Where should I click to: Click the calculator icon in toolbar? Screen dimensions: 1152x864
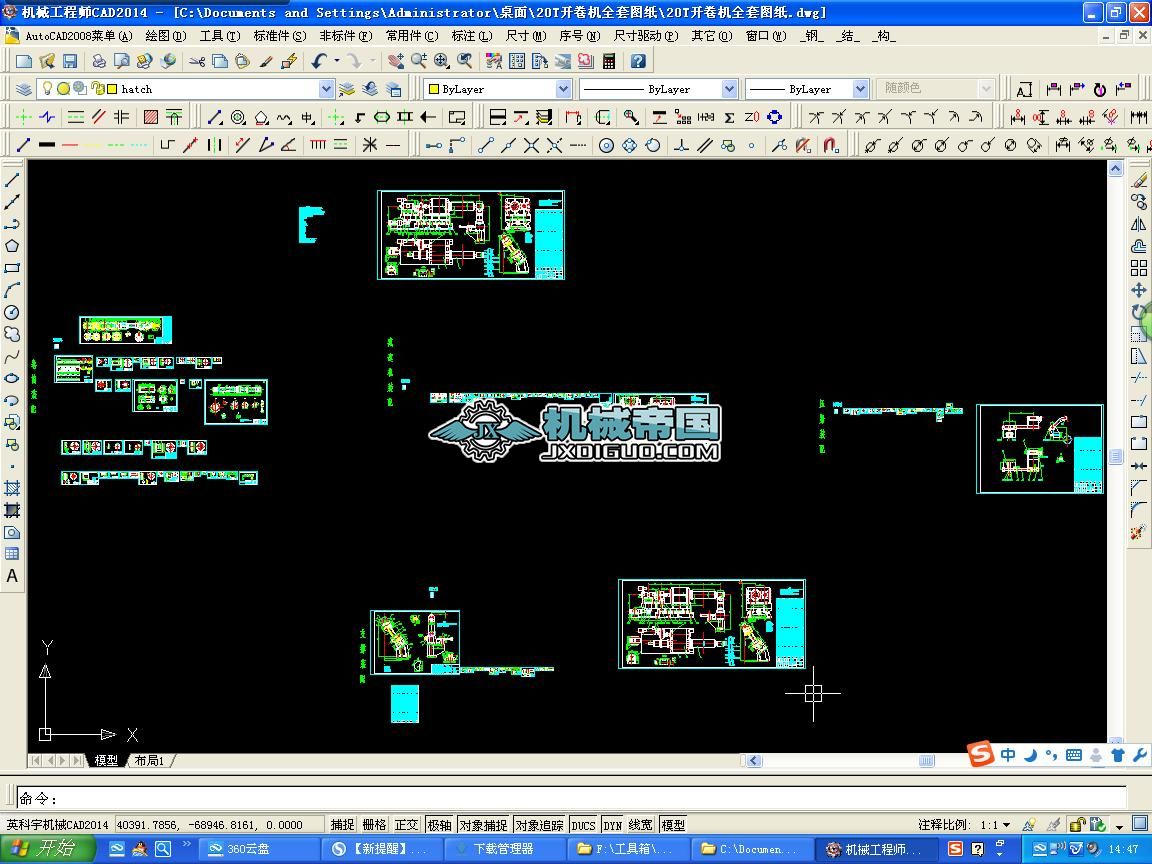(x=609, y=62)
